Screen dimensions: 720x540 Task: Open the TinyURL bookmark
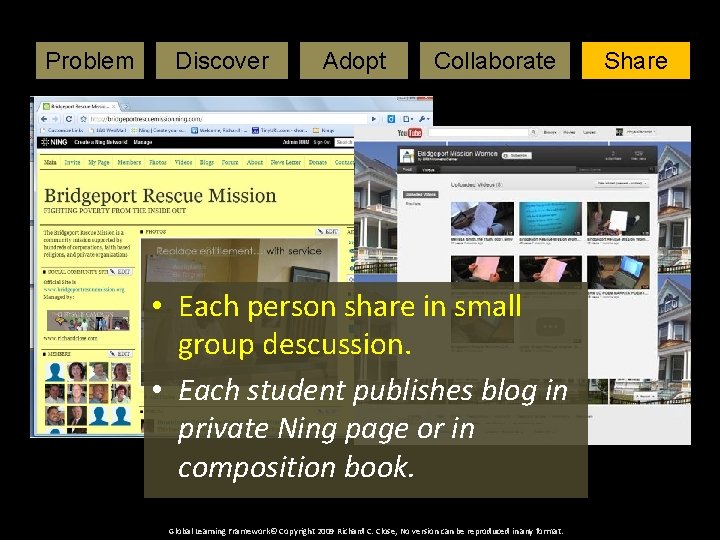(x=279, y=130)
